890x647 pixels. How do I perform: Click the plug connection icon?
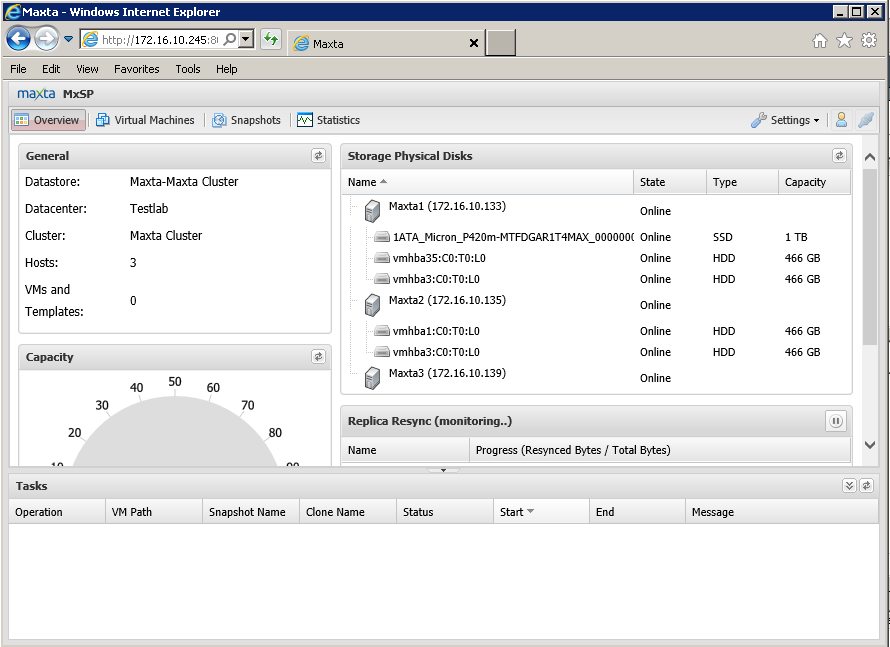click(x=866, y=120)
